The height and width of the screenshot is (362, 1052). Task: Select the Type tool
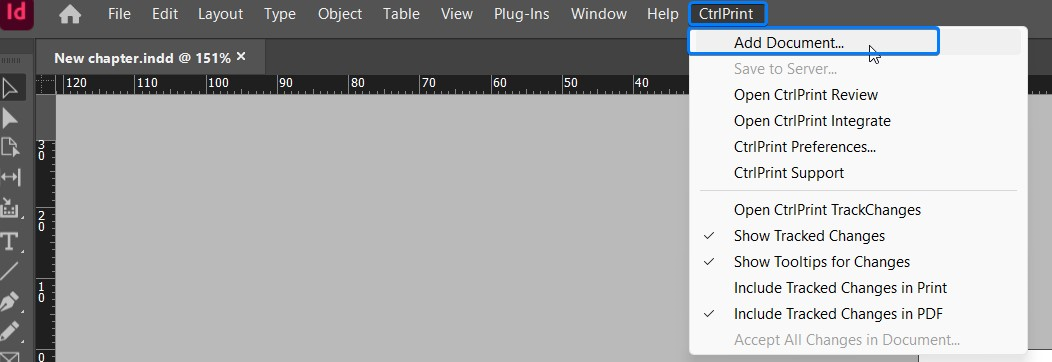[11, 241]
